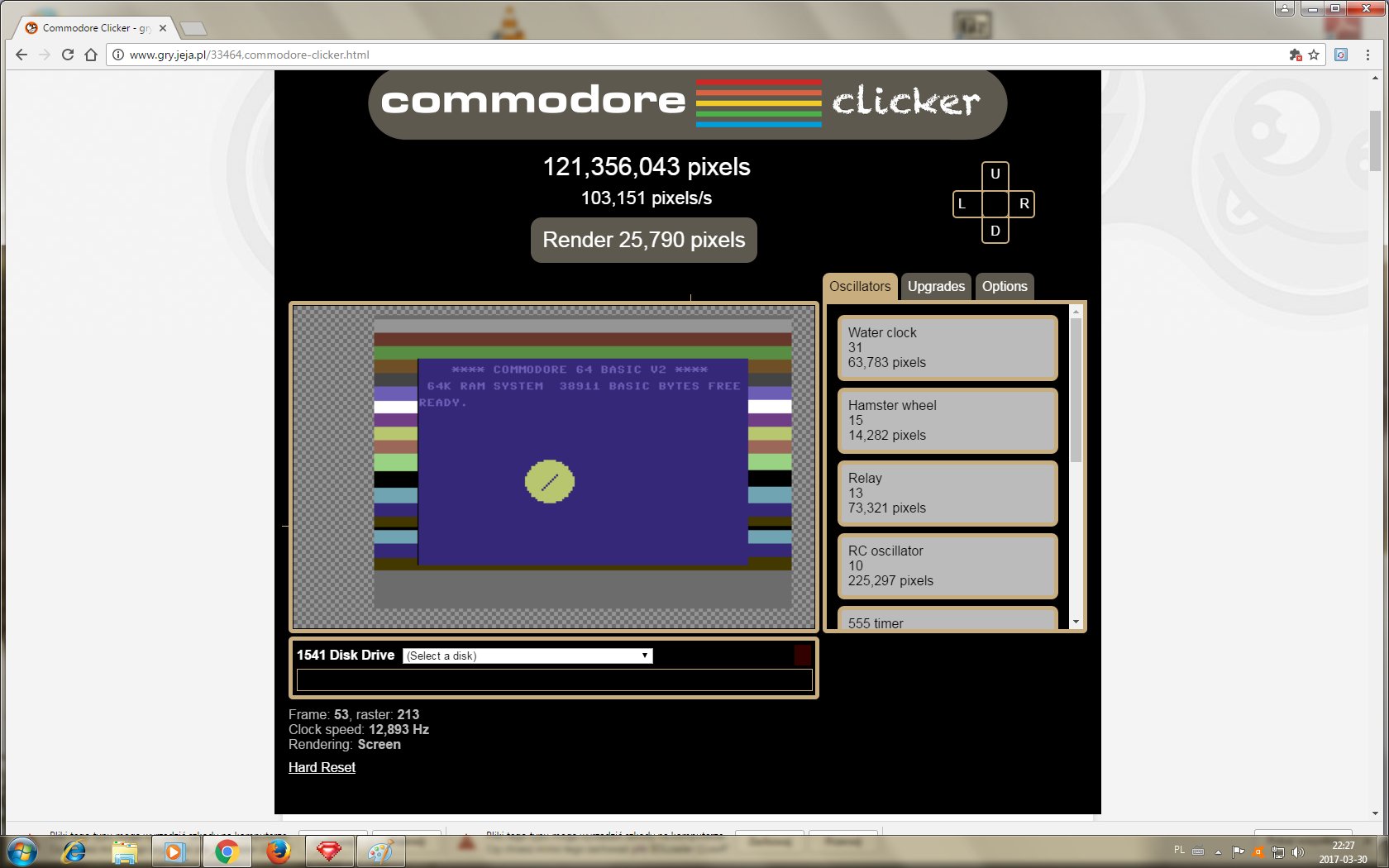Click the Commodore Clicker logo banner
This screenshot has height=868, width=1389.
(x=687, y=103)
